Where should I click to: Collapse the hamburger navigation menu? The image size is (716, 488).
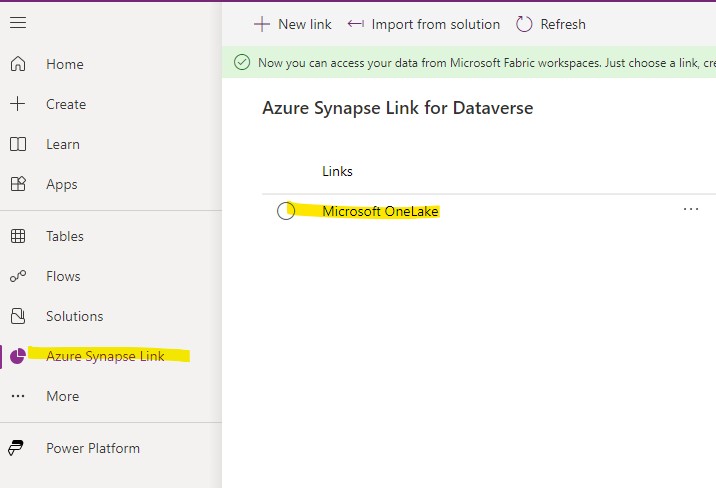tap(18, 22)
